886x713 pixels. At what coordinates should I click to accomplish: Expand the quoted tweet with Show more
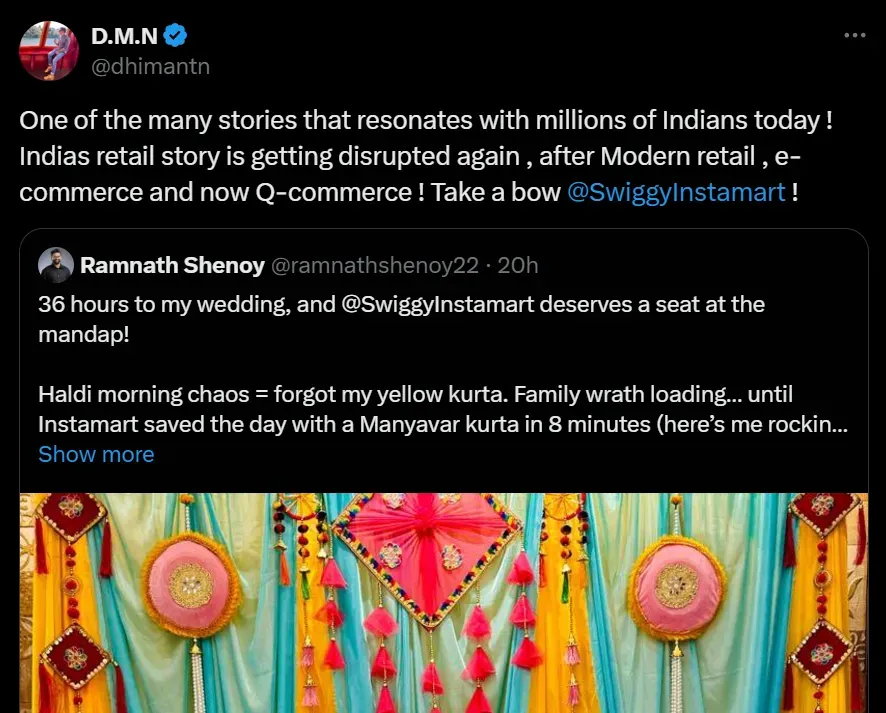pos(96,454)
